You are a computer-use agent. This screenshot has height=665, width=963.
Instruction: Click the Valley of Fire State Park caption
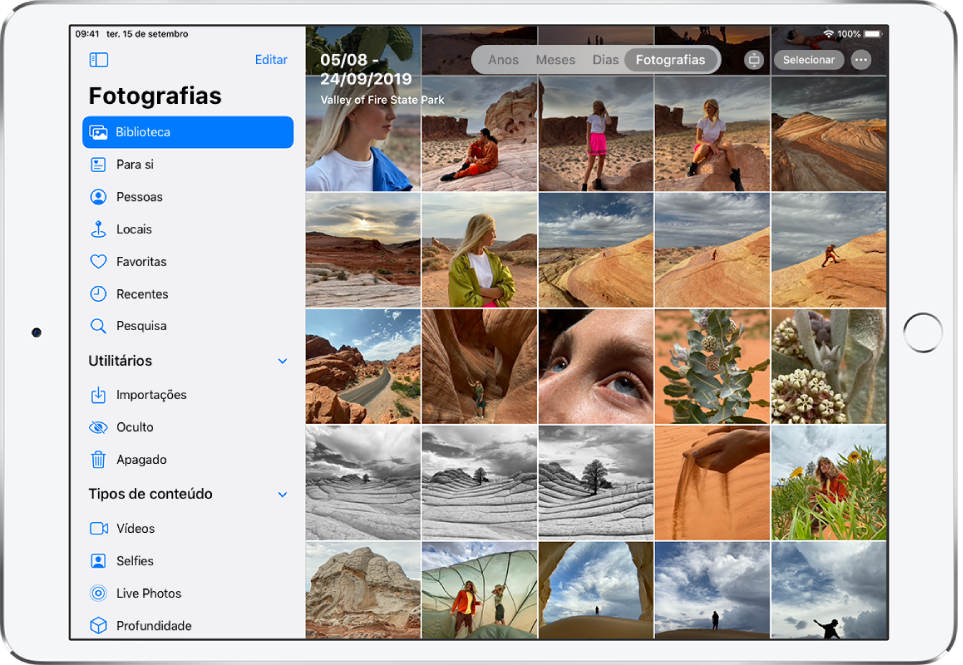(382, 99)
